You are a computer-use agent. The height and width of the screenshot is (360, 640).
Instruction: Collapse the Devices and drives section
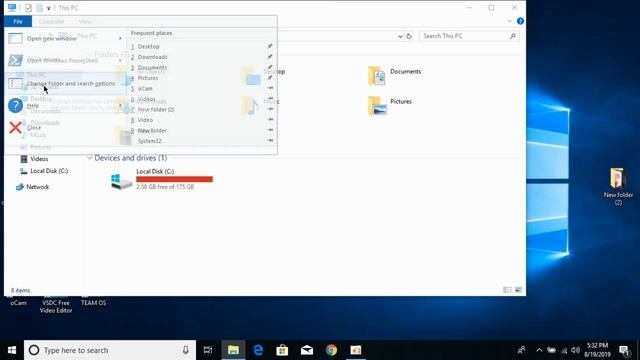89,158
